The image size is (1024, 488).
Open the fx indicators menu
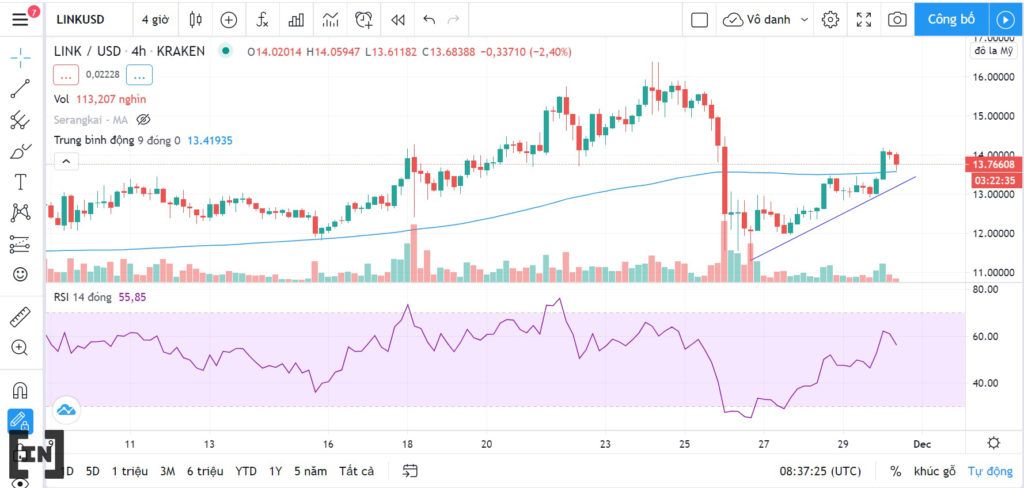[x=262, y=20]
